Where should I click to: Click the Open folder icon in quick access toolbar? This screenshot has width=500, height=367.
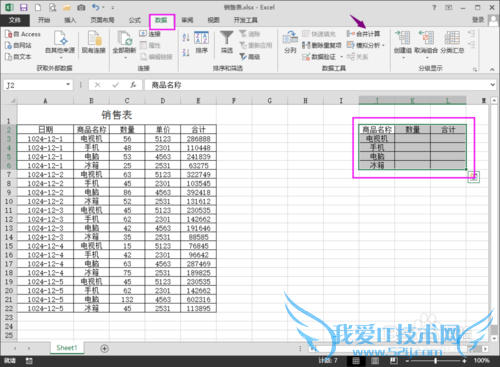point(67,7)
